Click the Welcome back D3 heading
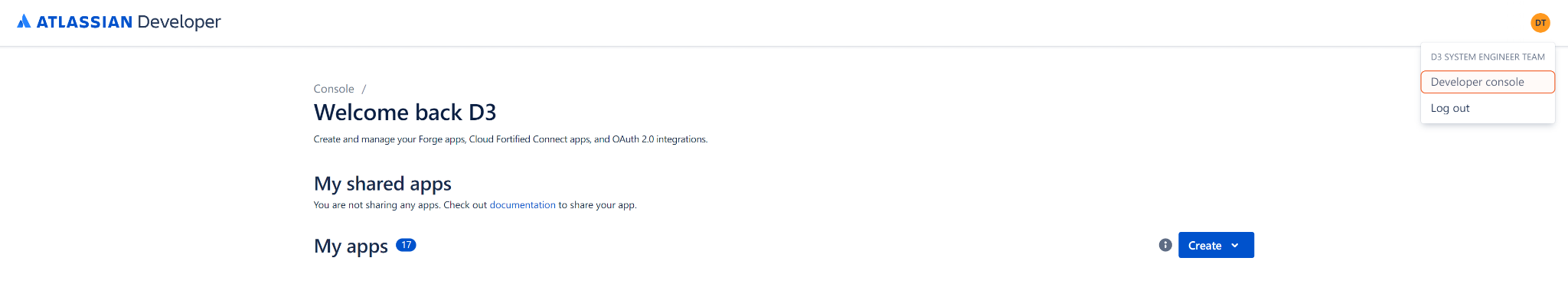The image size is (1568, 284). coord(405,113)
